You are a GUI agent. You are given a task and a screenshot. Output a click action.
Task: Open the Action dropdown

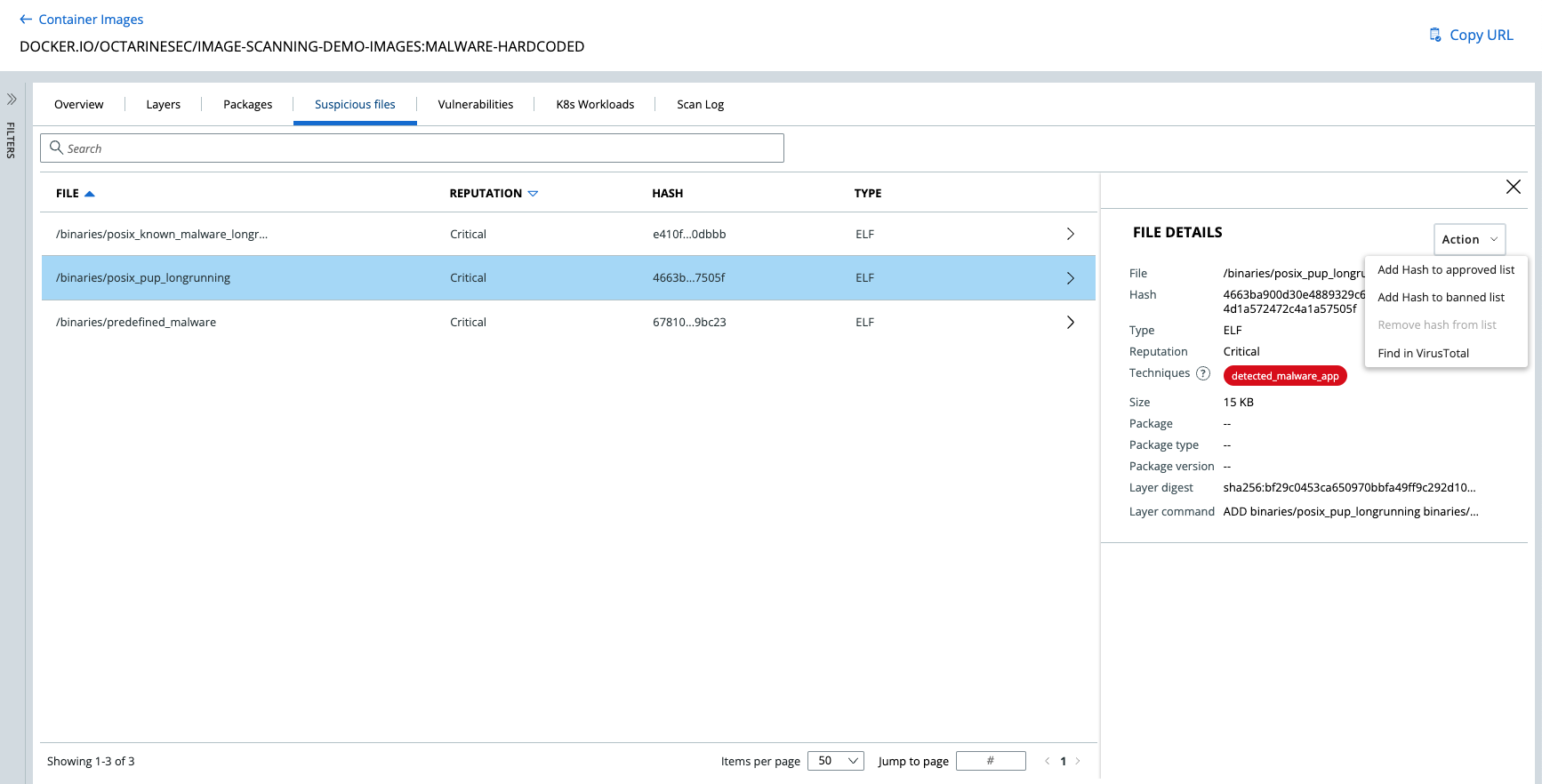[1469, 239]
